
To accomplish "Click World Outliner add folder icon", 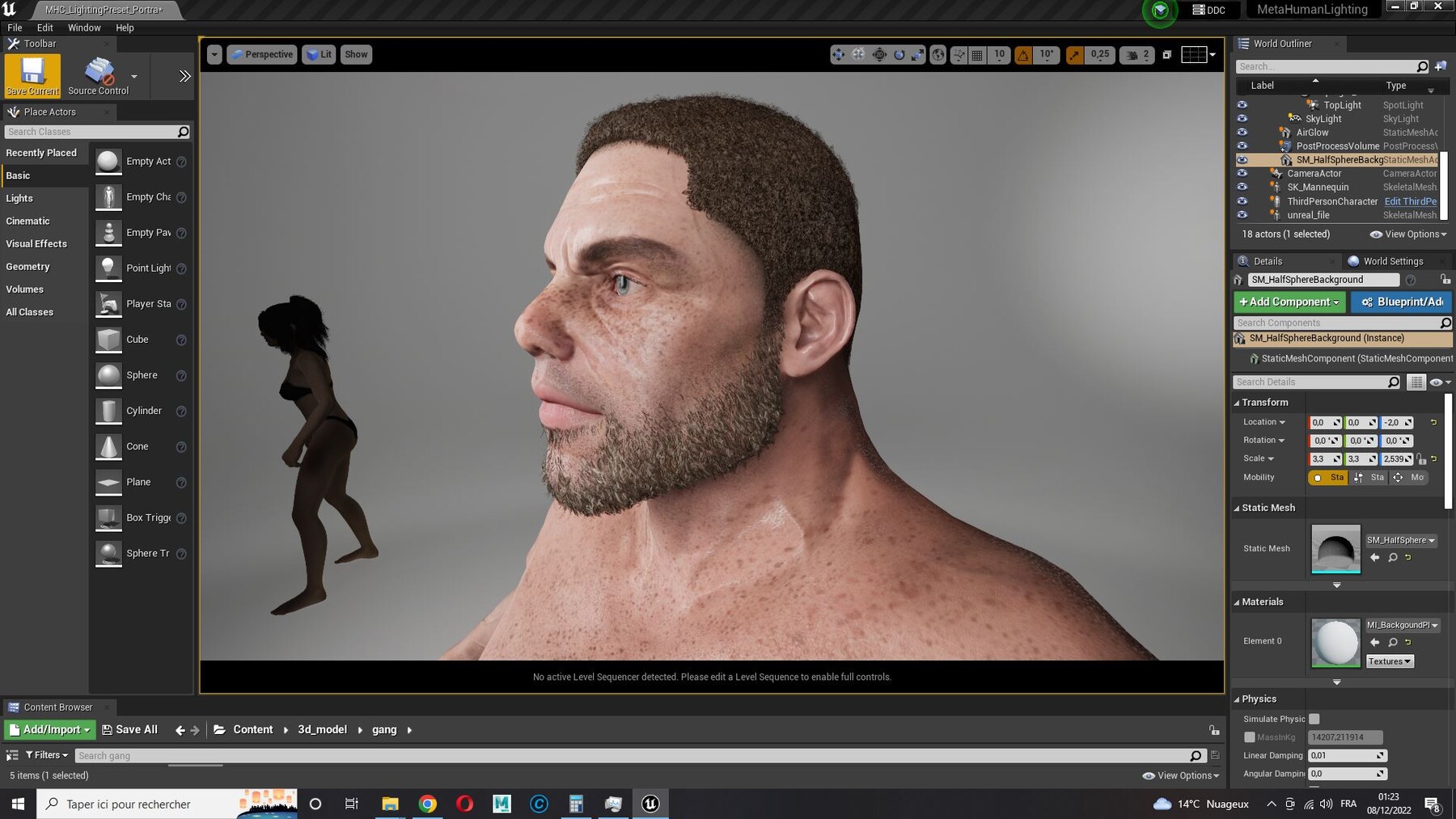I will click(1441, 66).
